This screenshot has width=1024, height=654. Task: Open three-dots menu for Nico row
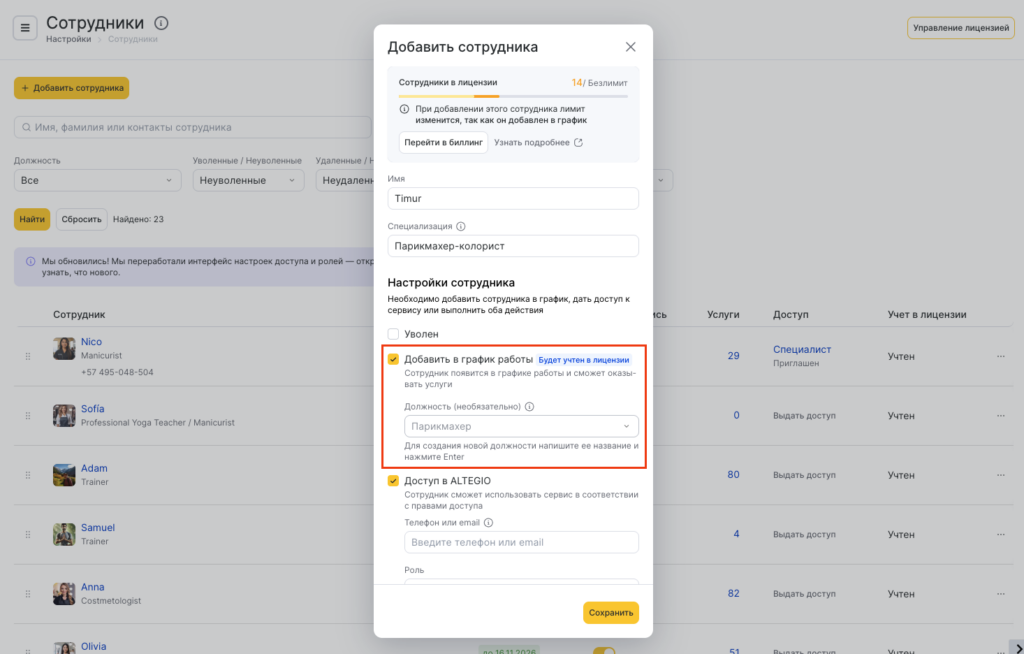click(x=1000, y=356)
